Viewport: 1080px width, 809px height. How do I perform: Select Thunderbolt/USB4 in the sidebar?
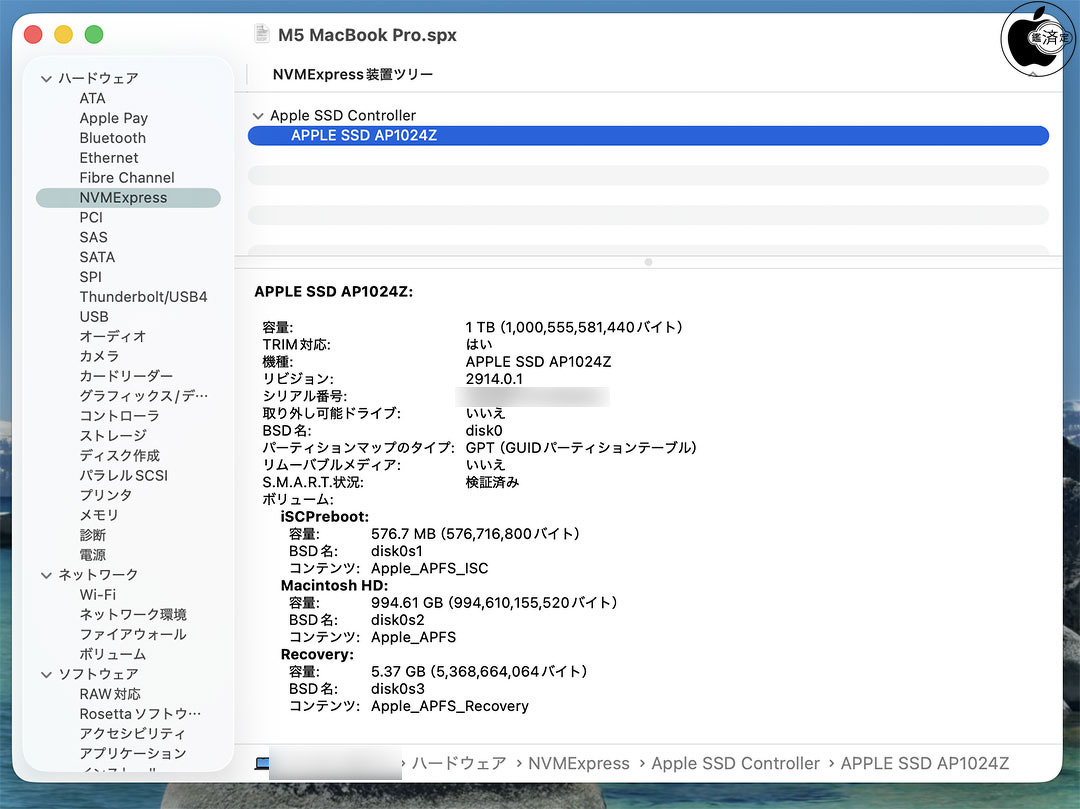[143, 297]
